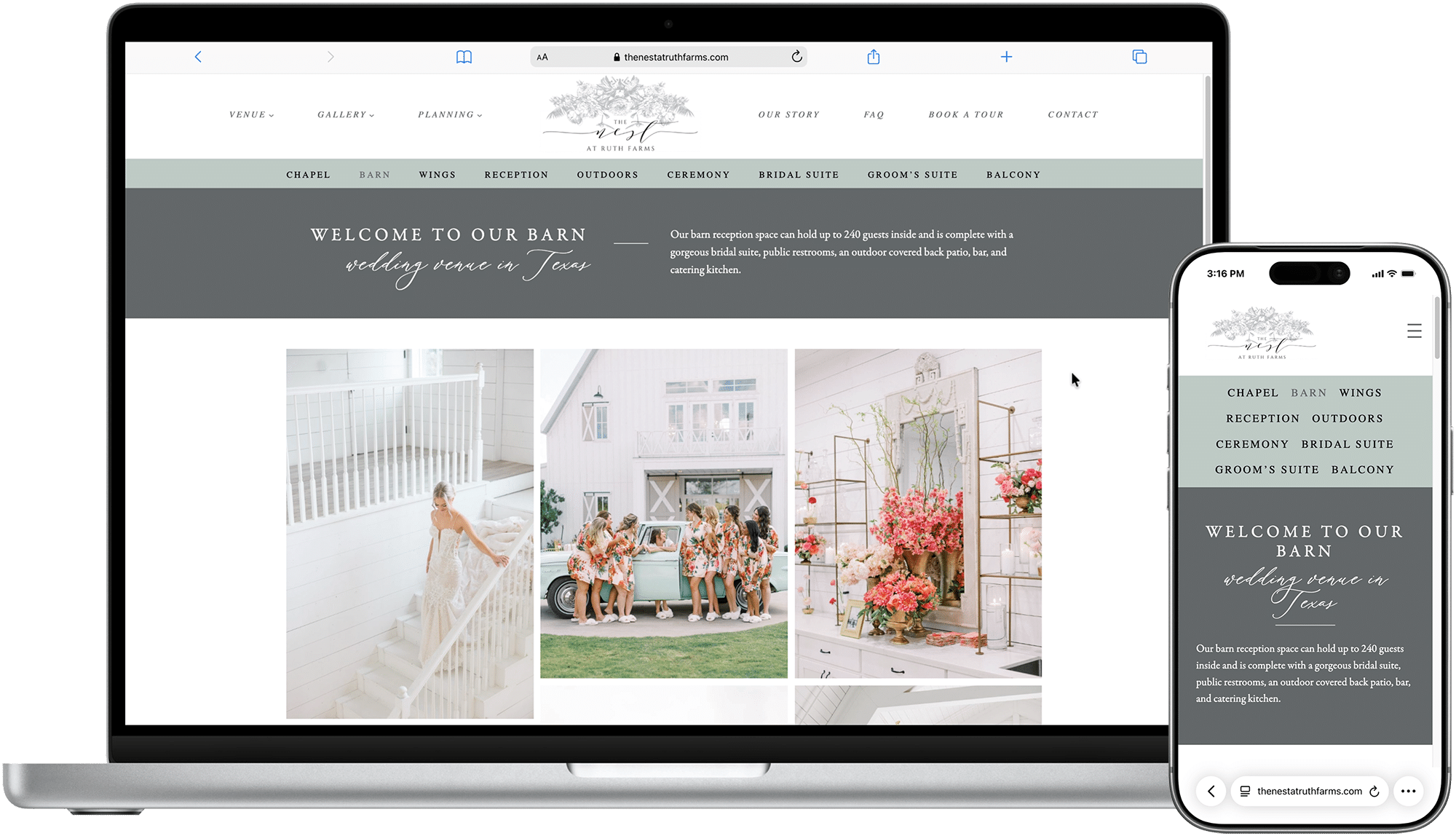Screen dimensions: 1456x836
Task: Go to the Contact page link
Action: click(1072, 115)
